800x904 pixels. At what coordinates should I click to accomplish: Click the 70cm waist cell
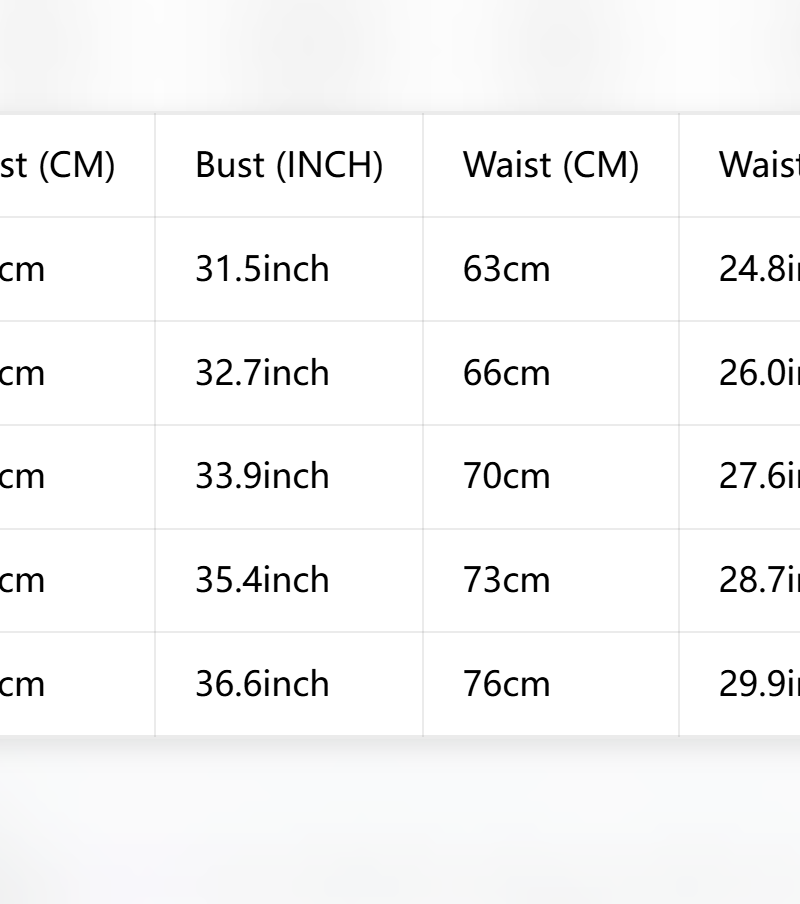point(551,477)
